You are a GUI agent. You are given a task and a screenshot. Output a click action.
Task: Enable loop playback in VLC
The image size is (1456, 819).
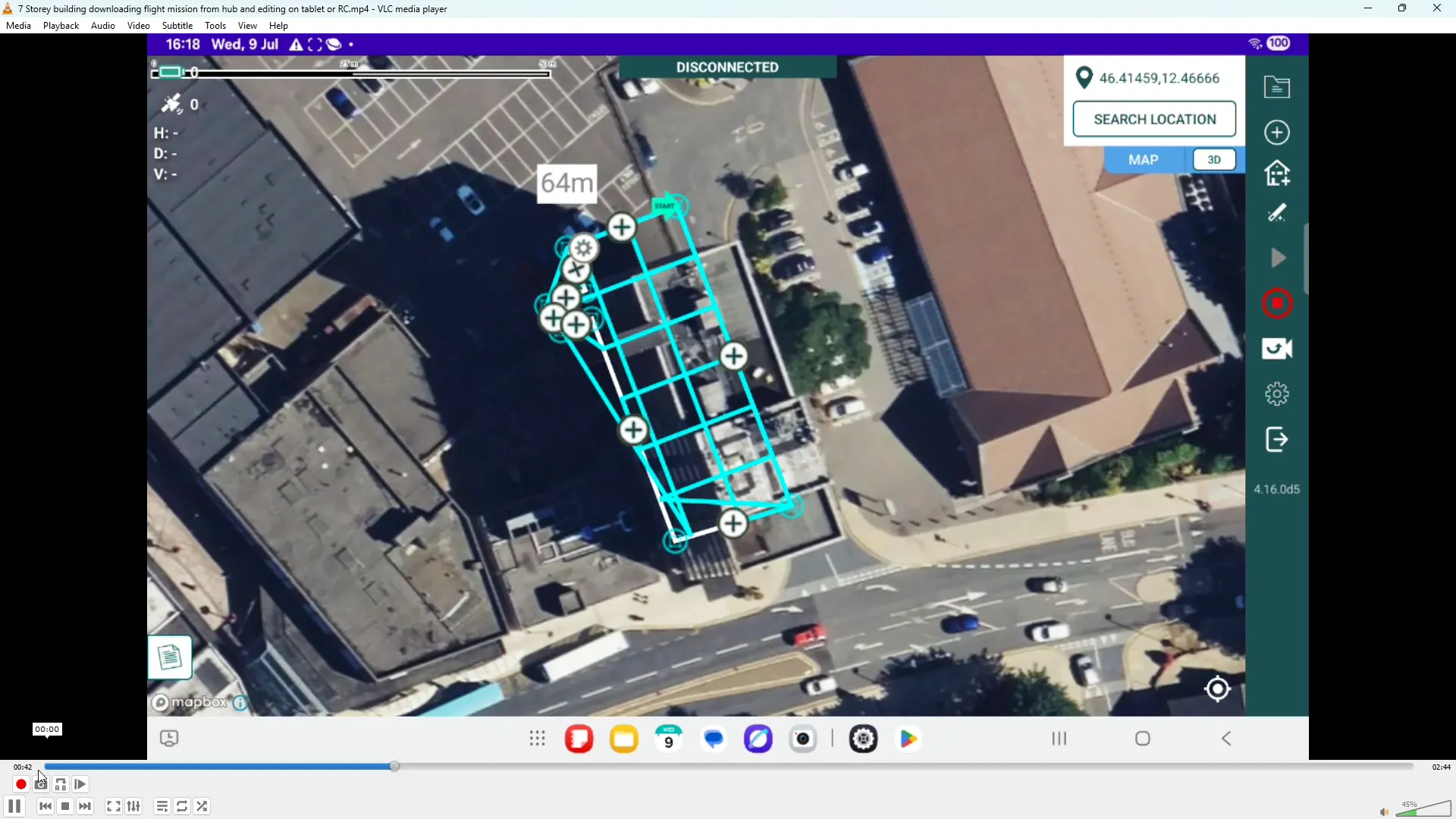tap(181, 806)
